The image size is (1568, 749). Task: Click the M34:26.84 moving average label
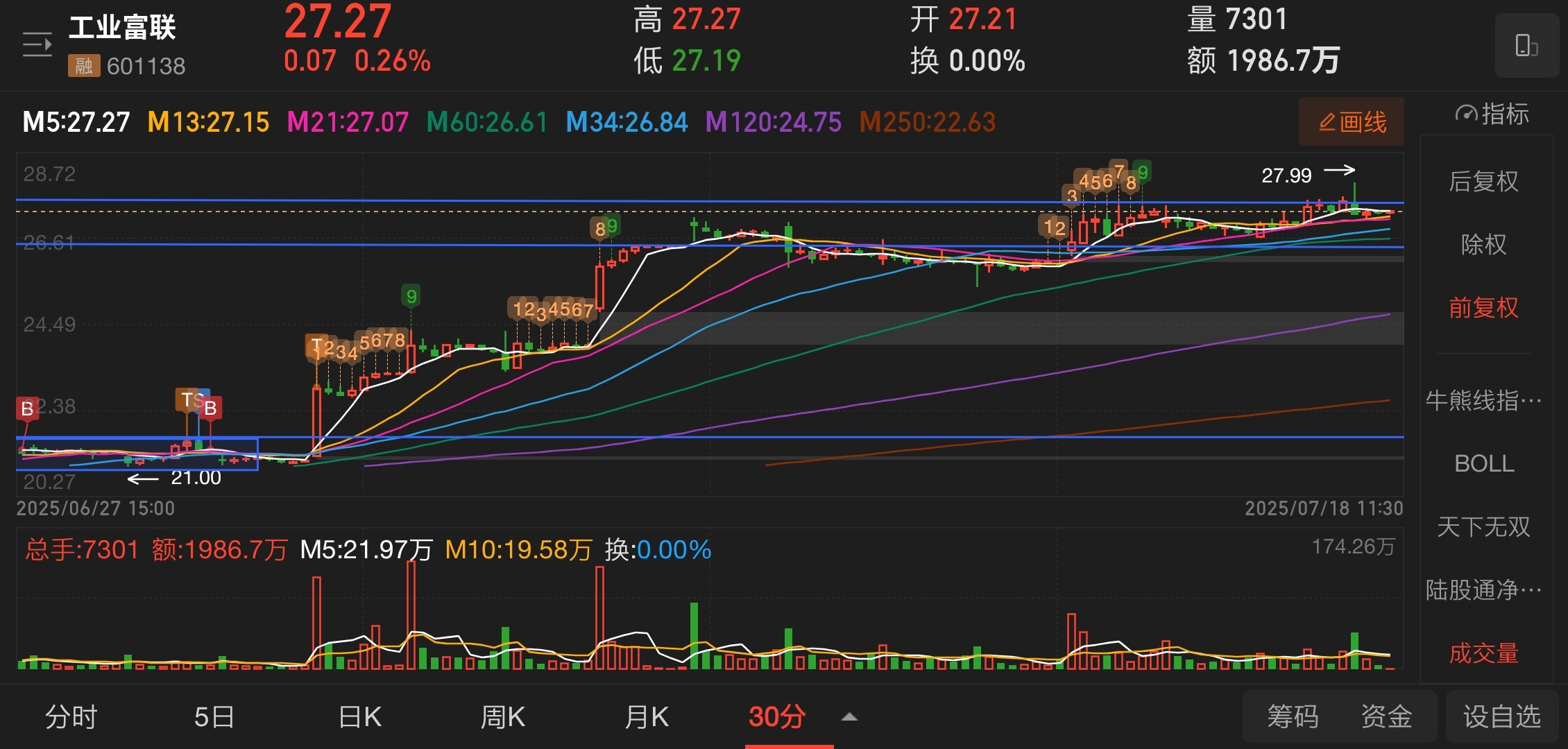(627, 122)
